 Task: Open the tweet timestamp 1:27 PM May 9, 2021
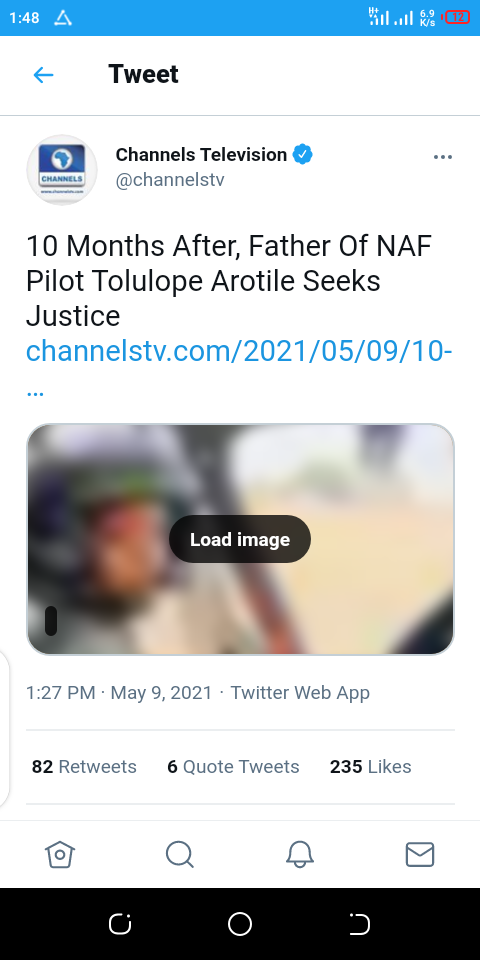119,692
